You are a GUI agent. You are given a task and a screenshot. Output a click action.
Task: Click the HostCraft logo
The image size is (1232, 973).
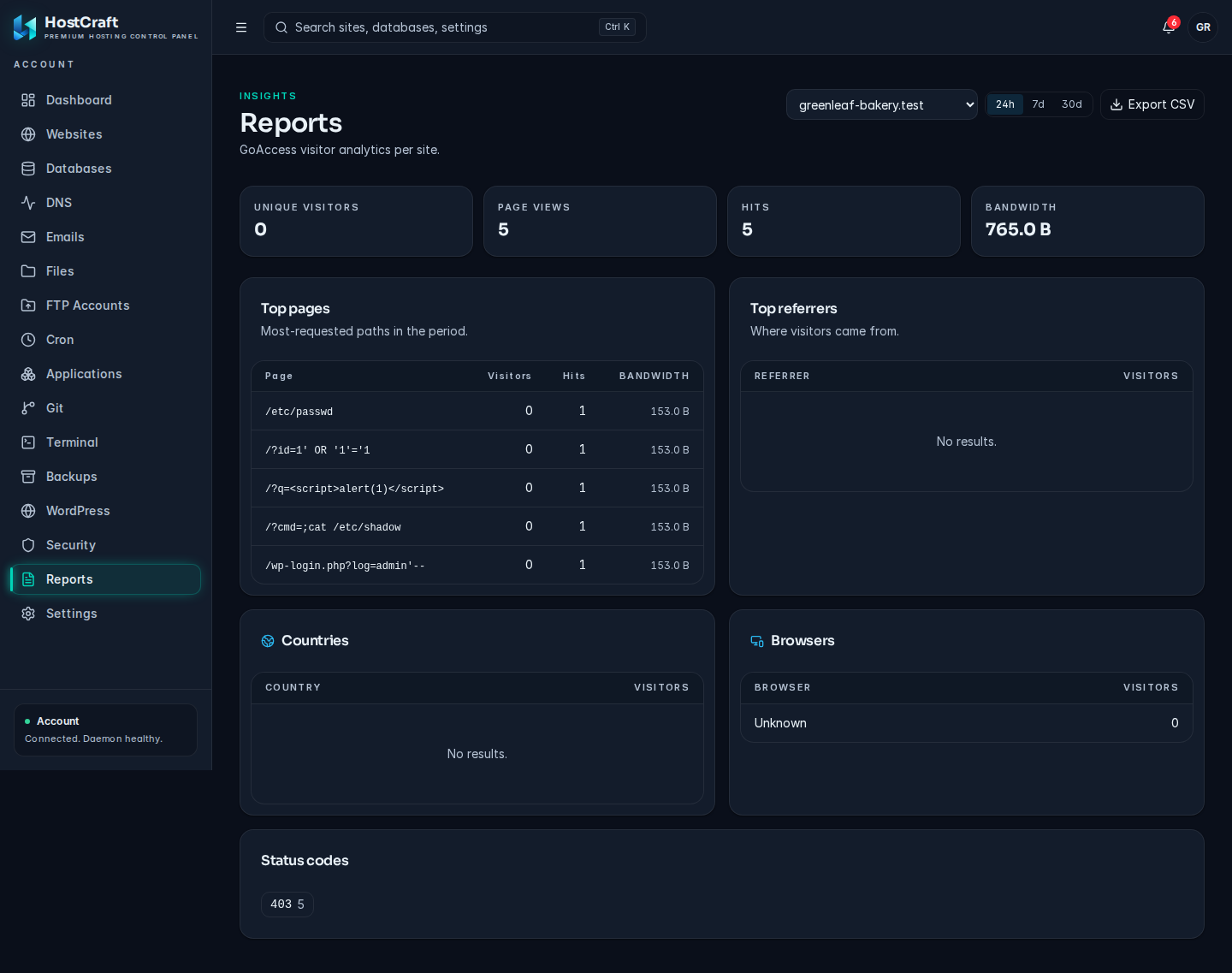[25, 27]
